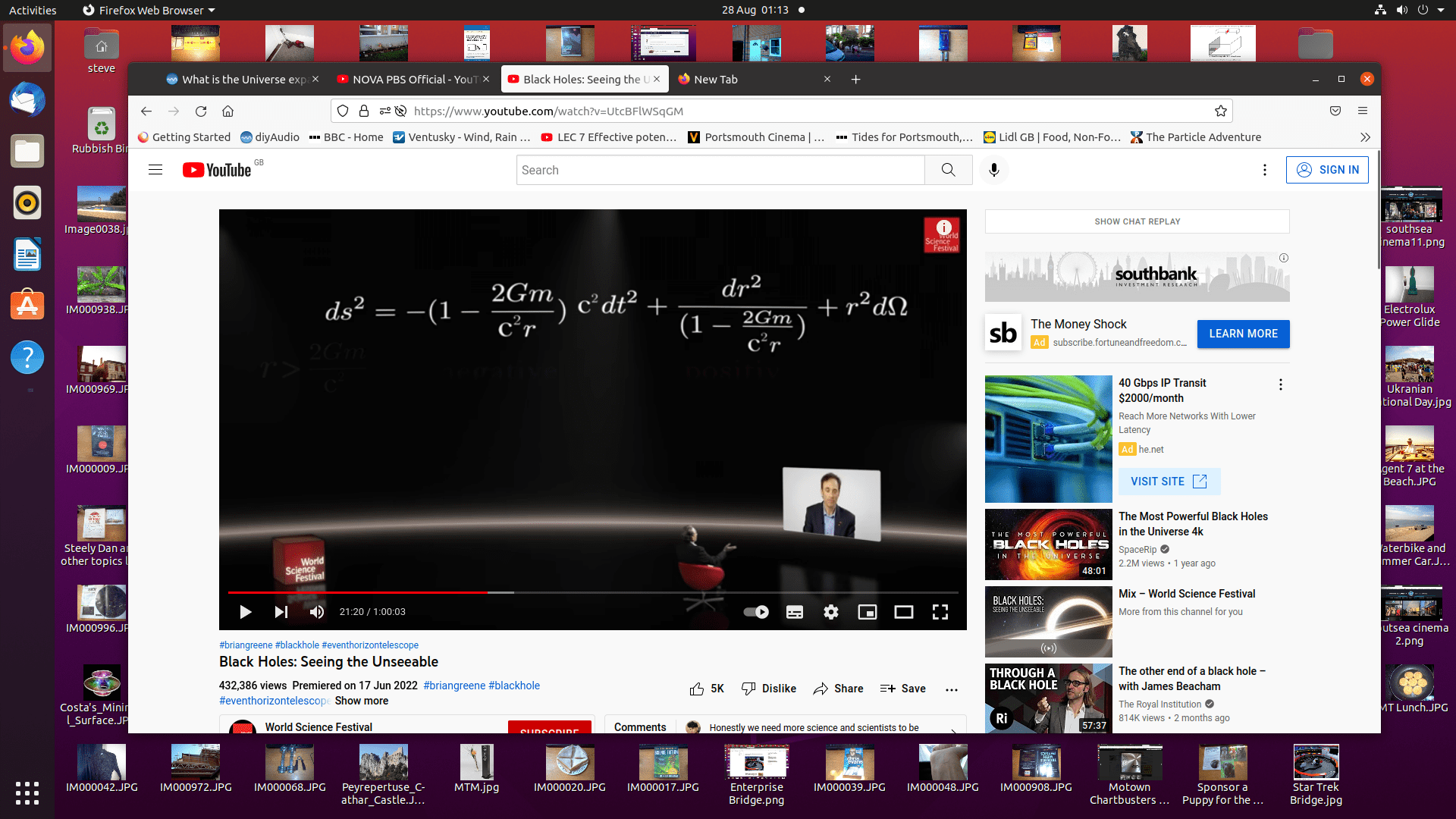Switch to the New Tab tab
1456x819 pixels.
point(754,80)
